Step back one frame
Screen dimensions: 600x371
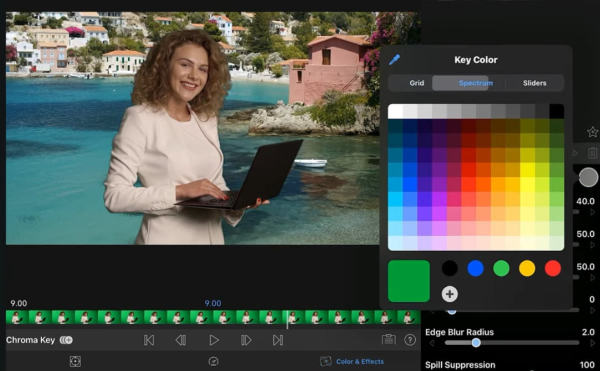[181, 340]
